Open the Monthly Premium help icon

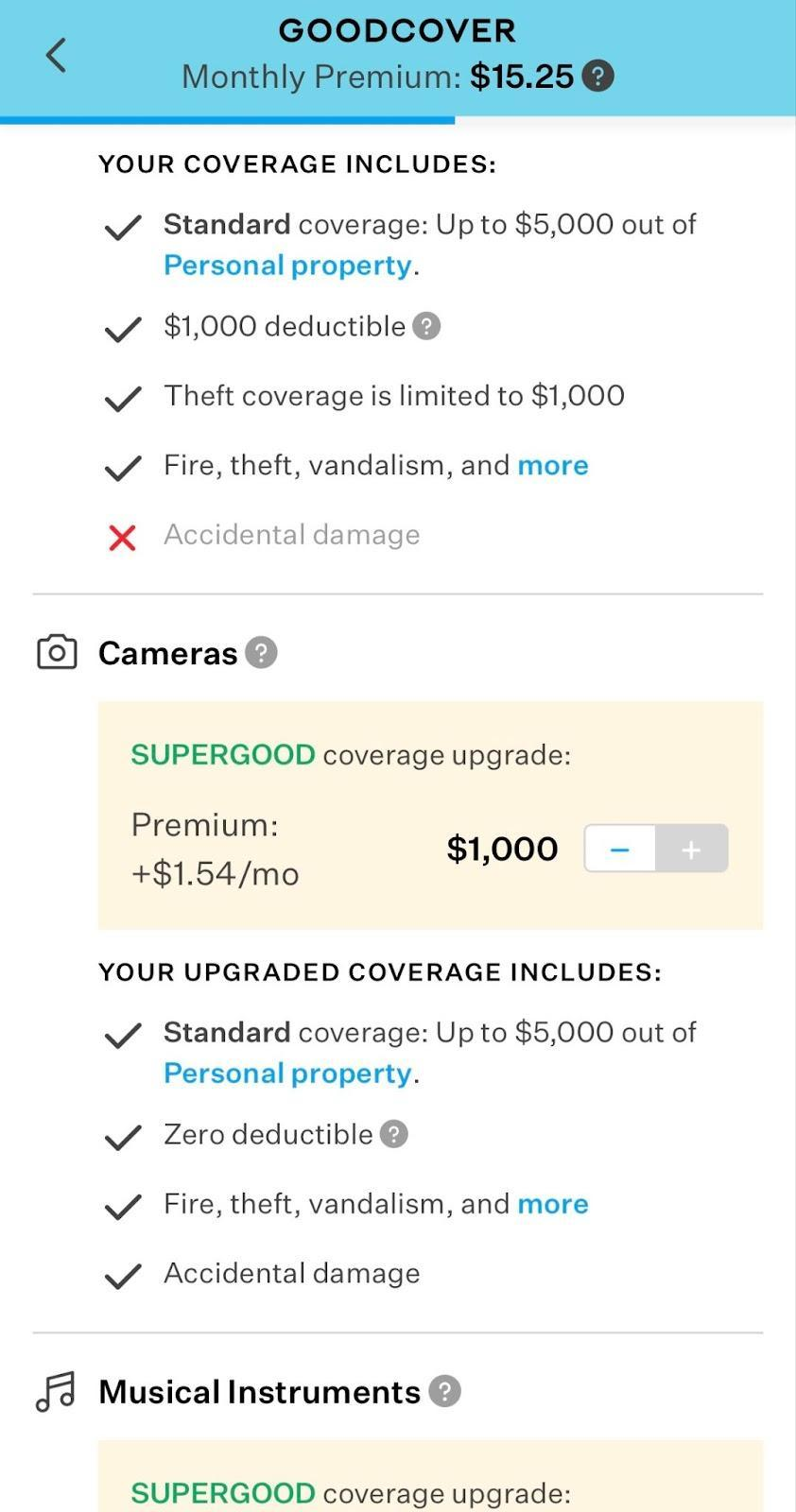click(598, 76)
